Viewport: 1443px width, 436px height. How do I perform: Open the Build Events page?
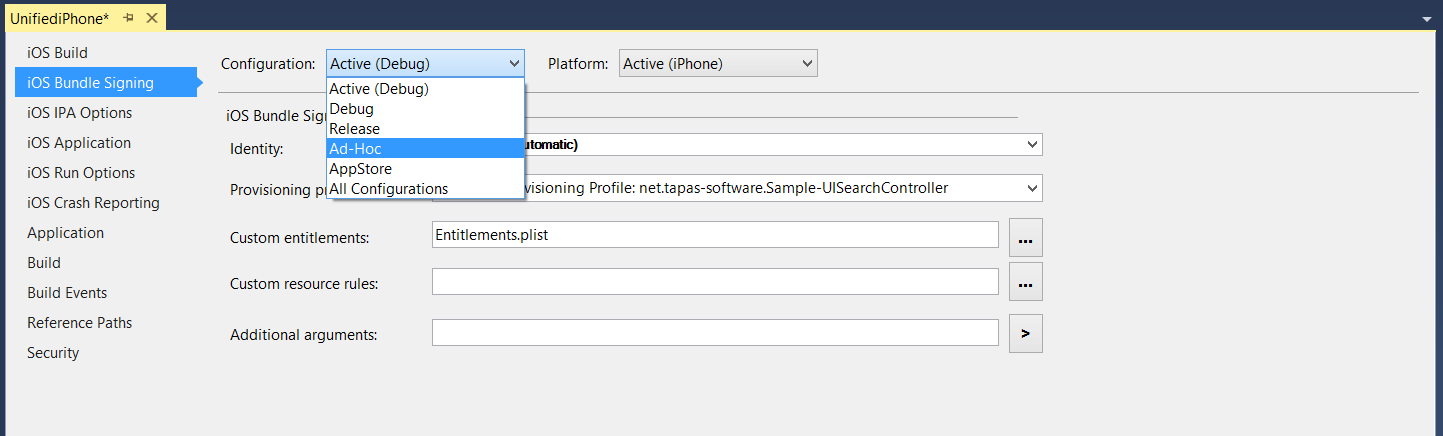tap(67, 292)
